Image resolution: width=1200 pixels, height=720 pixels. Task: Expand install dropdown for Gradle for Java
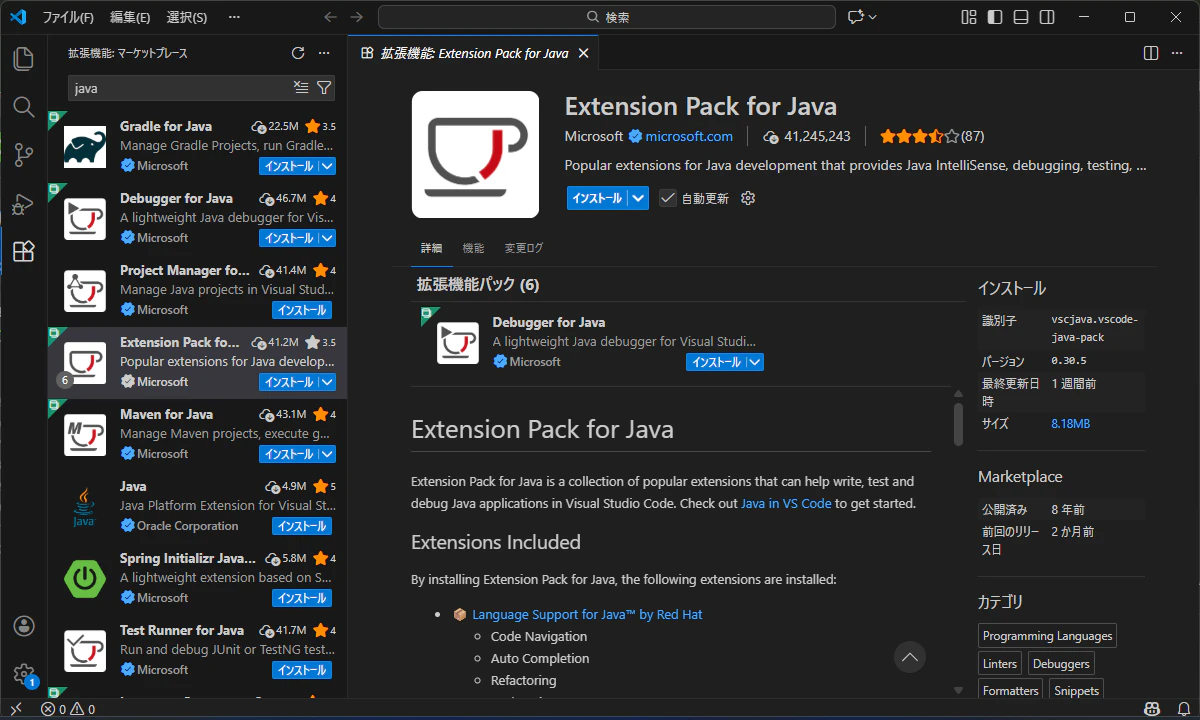(x=327, y=166)
